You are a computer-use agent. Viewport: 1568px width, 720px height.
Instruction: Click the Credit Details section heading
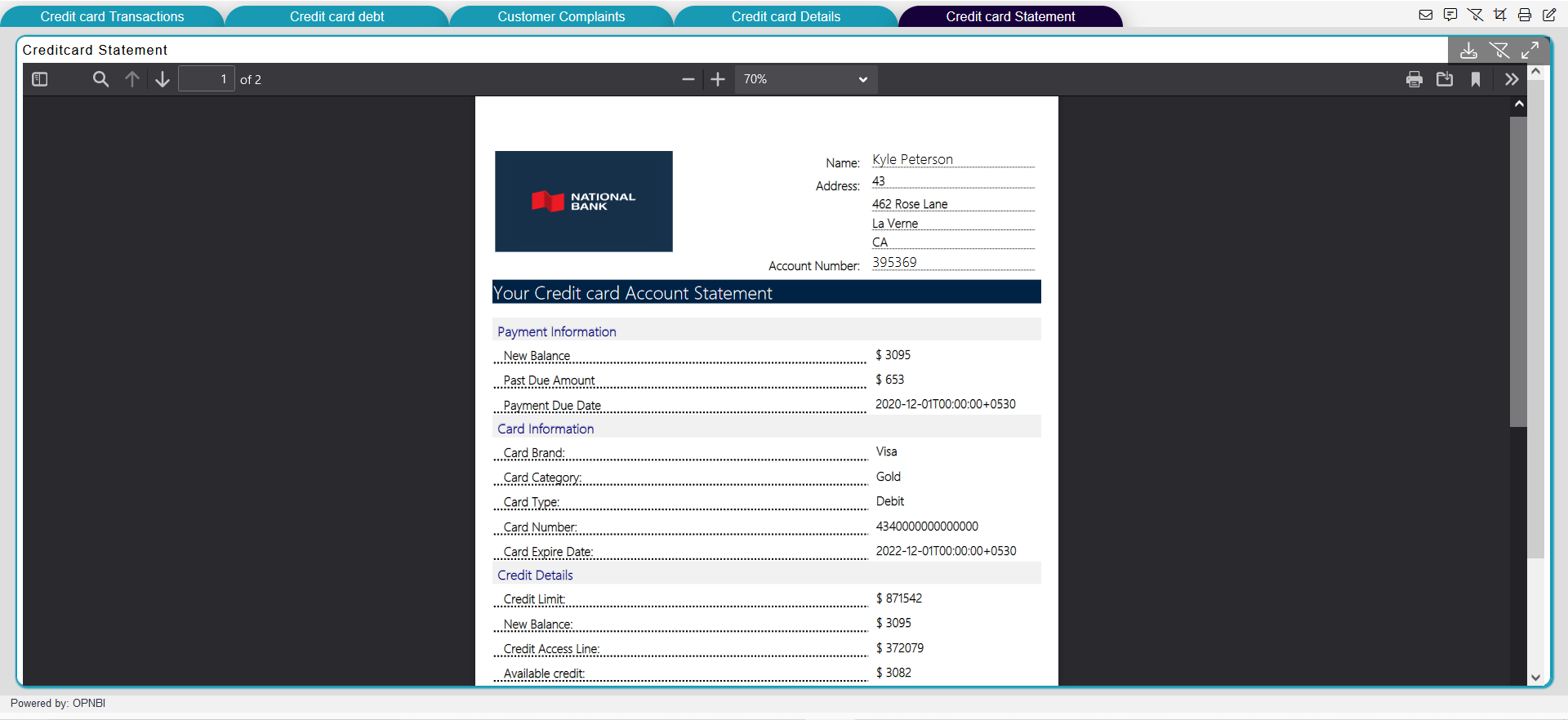pos(535,575)
